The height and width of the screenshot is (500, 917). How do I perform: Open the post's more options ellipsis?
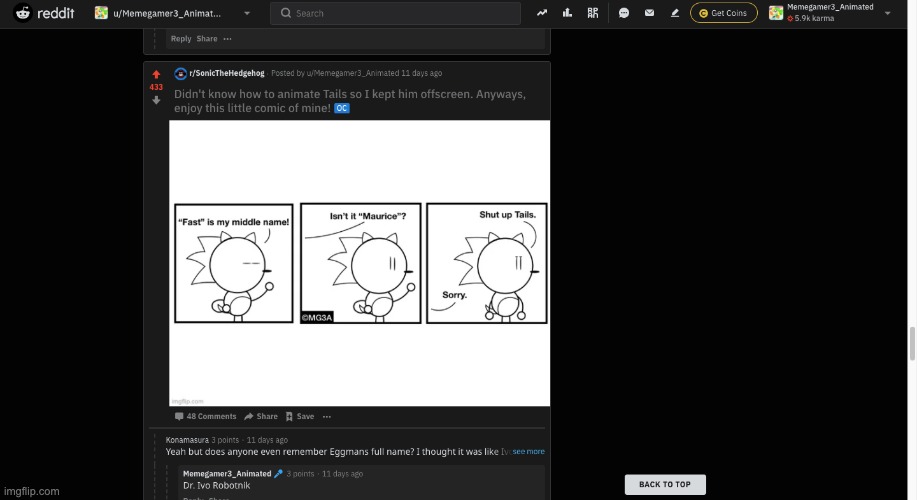click(x=327, y=416)
